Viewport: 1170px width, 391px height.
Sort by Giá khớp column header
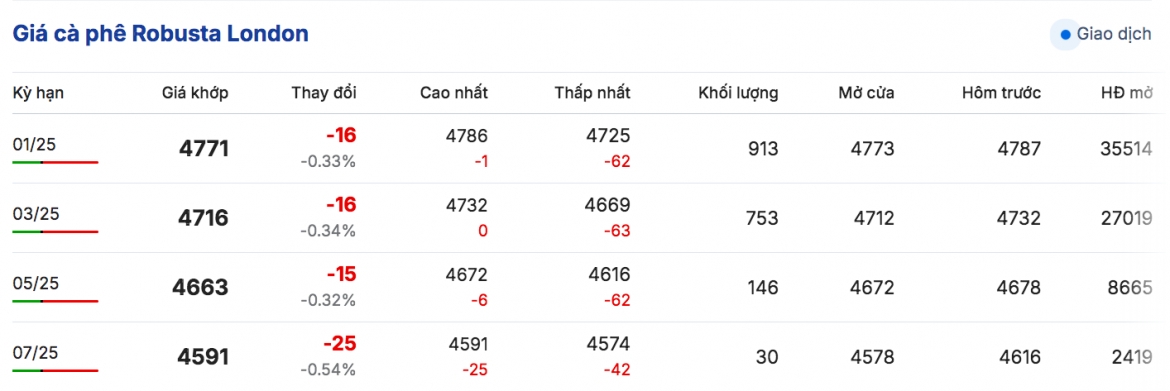(195, 93)
